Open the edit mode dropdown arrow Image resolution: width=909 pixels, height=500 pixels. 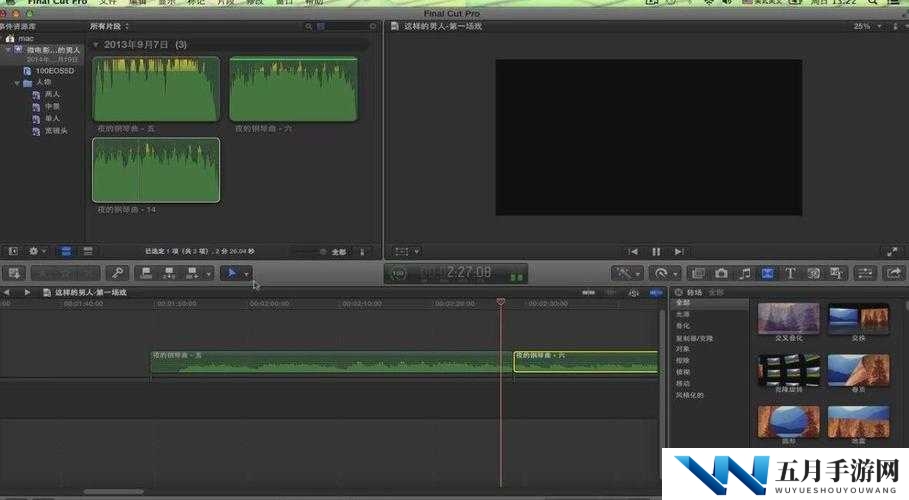click(x=208, y=273)
